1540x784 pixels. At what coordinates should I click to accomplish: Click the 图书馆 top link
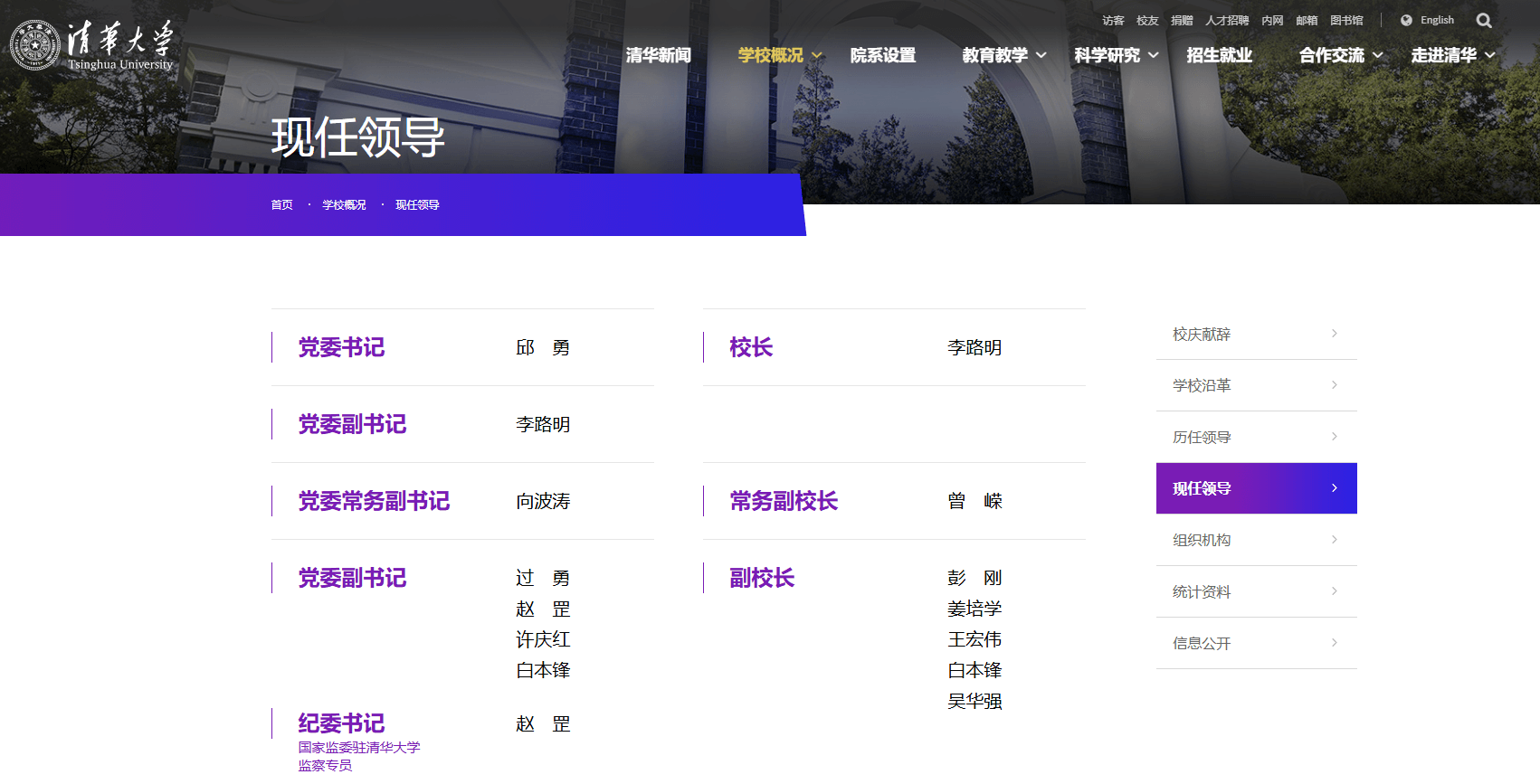pyautogui.click(x=1346, y=20)
